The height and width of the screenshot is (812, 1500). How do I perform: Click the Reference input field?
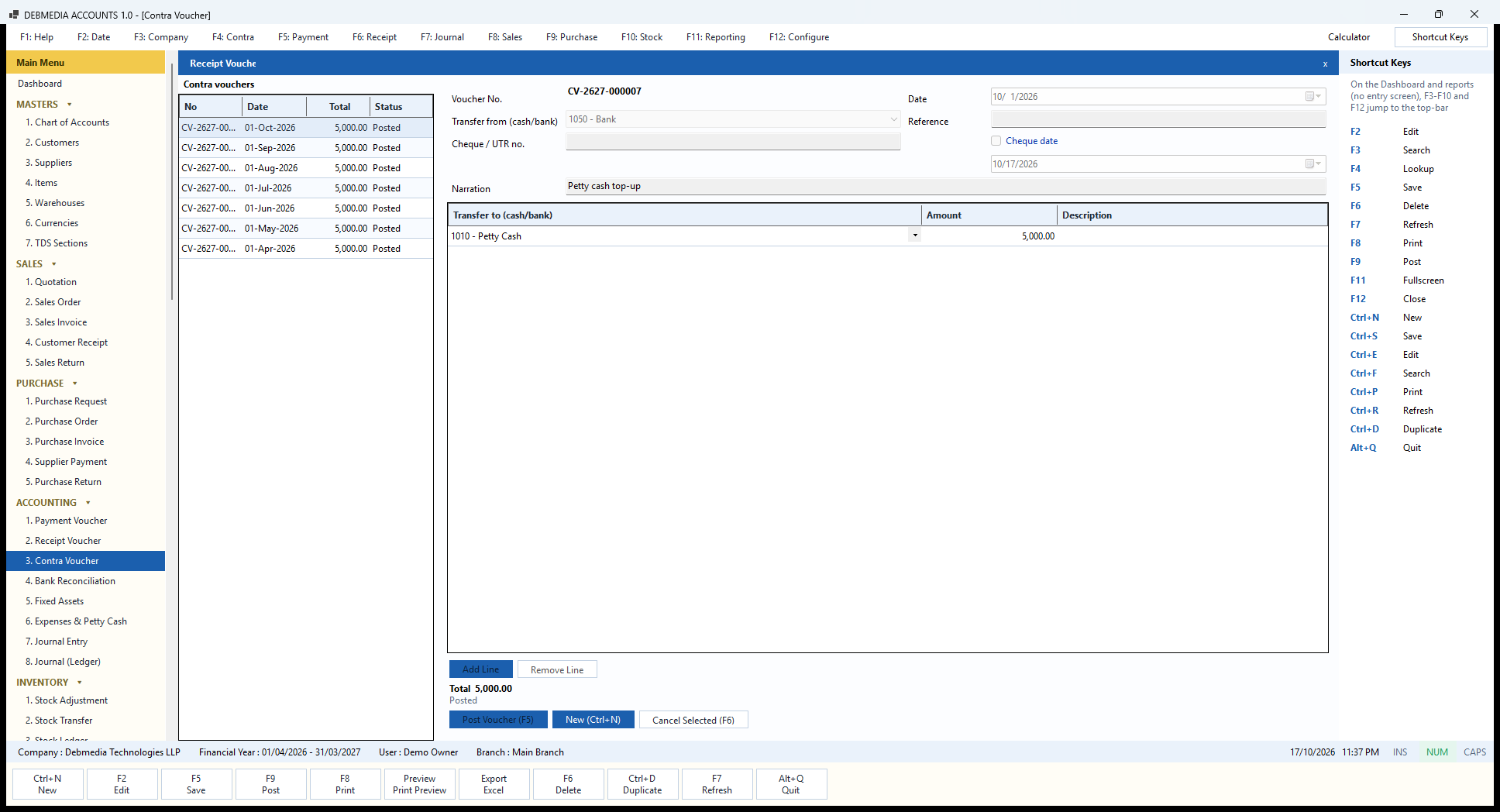coord(1158,119)
